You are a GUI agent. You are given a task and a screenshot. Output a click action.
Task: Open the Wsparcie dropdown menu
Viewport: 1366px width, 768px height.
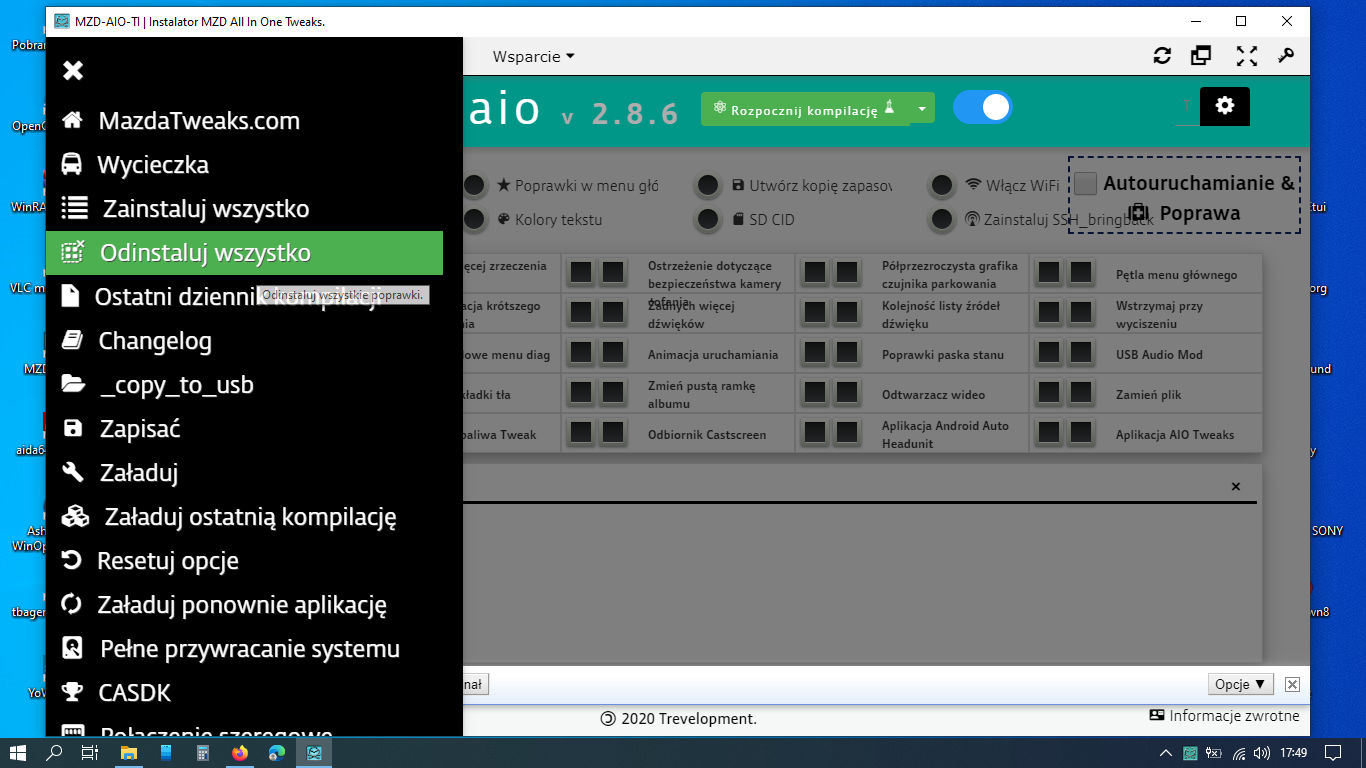click(533, 57)
